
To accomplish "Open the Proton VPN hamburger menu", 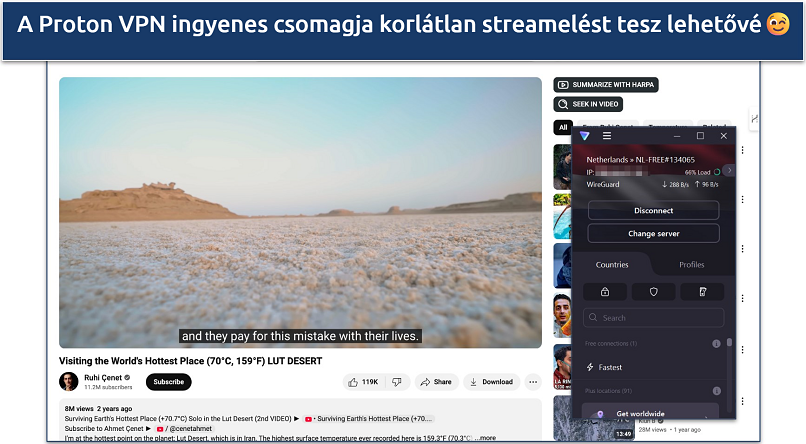I will [x=606, y=136].
